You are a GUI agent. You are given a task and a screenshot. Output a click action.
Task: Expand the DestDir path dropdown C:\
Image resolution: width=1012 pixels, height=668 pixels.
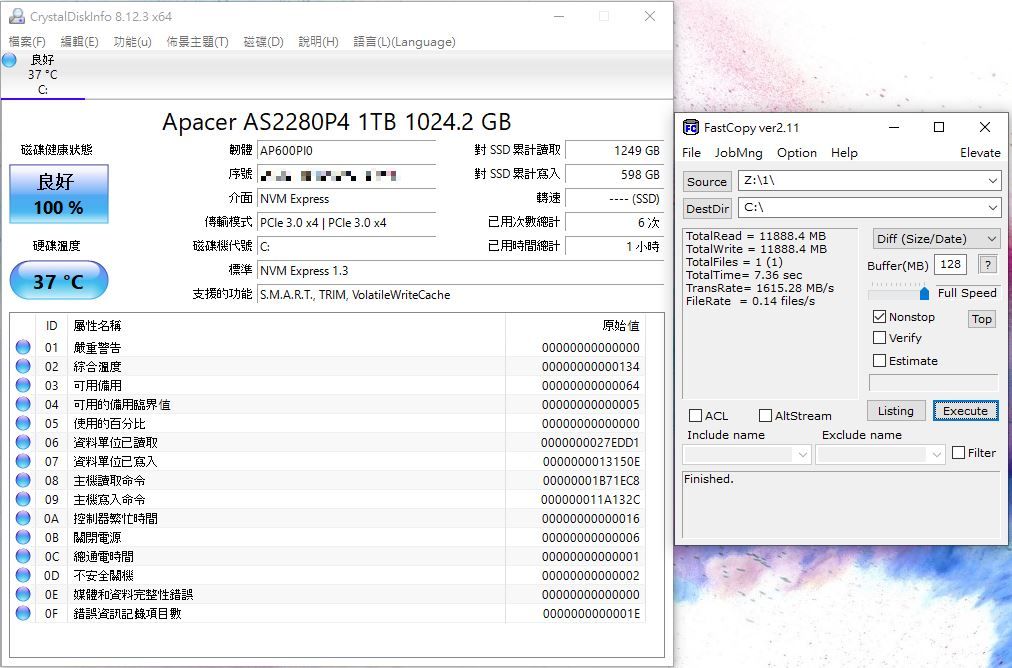point(993,208)
